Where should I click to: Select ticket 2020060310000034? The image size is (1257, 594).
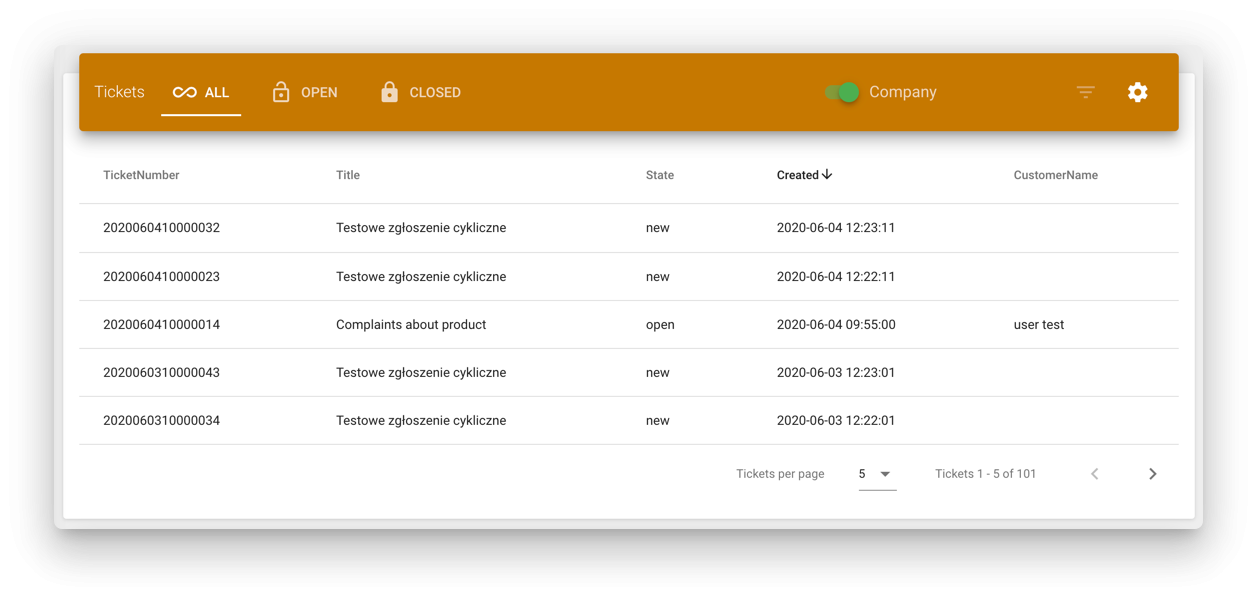(161, 421)
